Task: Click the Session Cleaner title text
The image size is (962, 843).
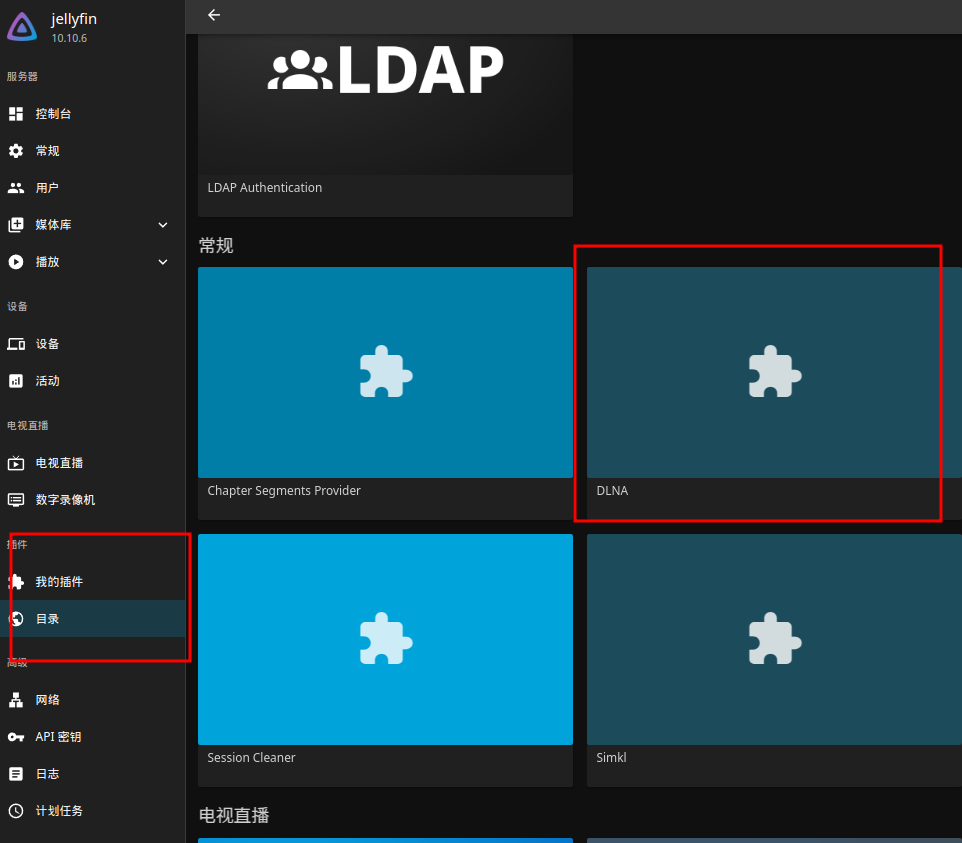Action: [x=252, y=758]
